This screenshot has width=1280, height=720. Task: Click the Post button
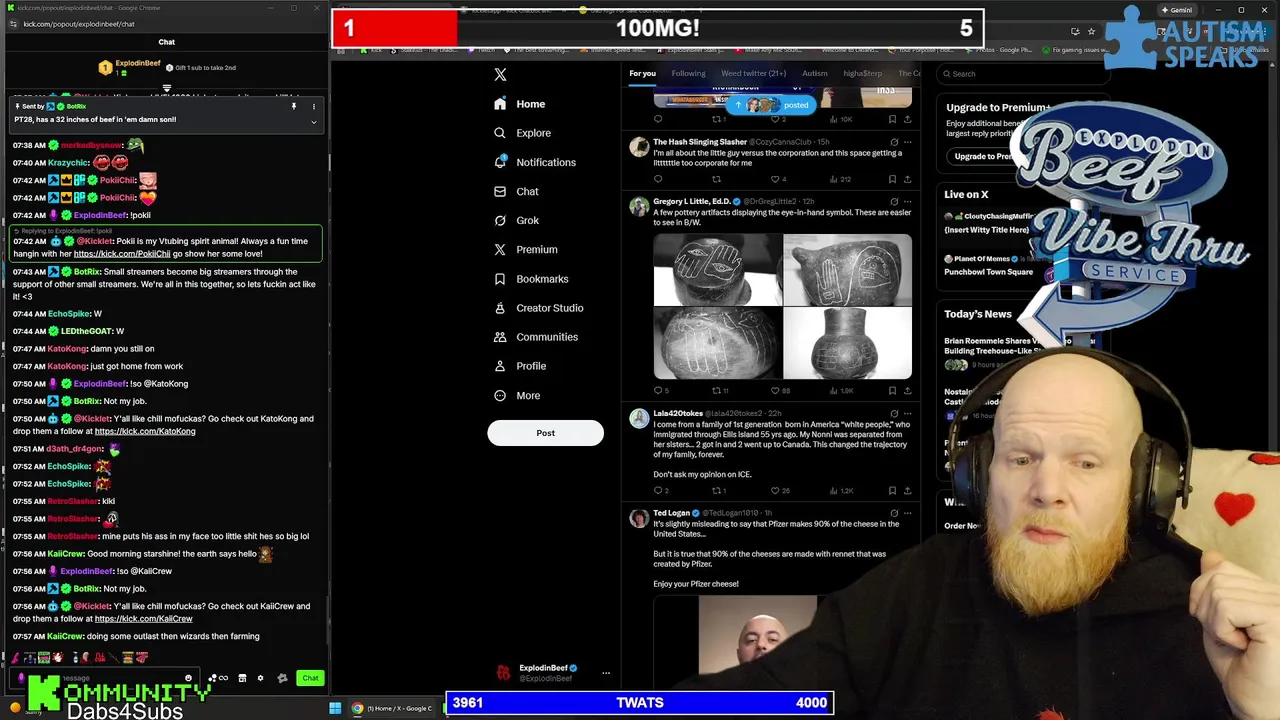coord(545,433)
